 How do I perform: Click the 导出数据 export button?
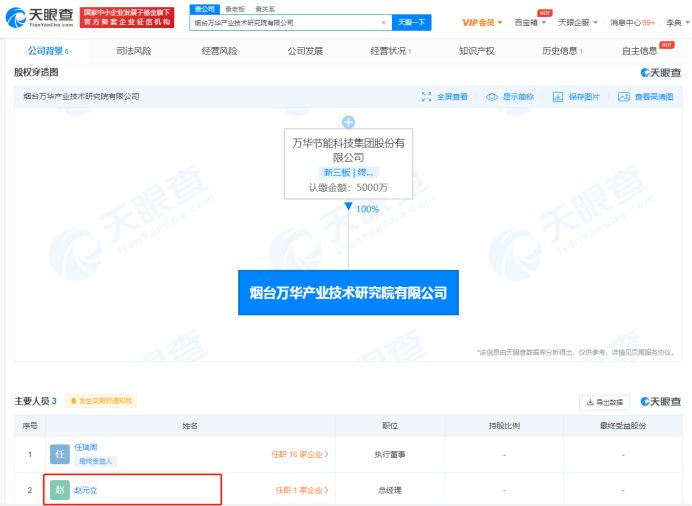(x=604, y=402)
